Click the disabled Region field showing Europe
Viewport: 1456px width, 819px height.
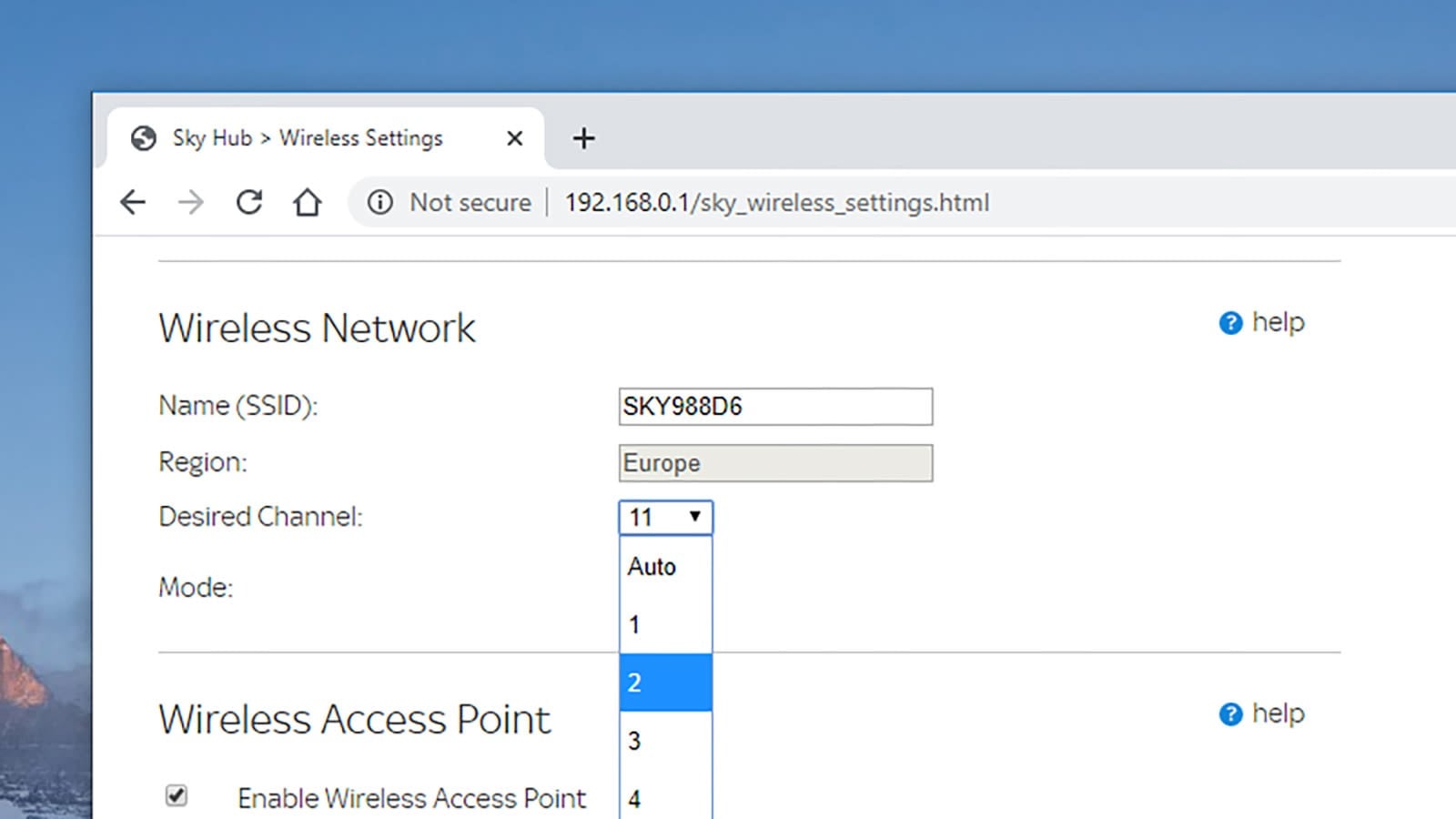tap(775, 463)
